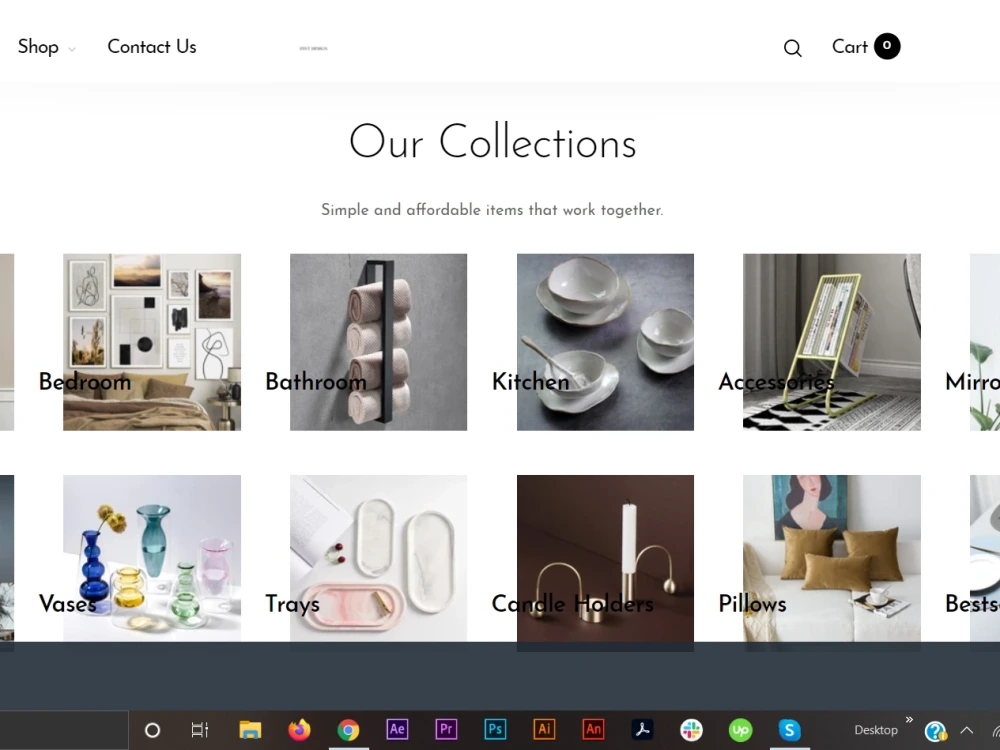Open the help question-mark tray icon
Image resolution: width=1000 pixels, height=750 pixels.
point(936,731)
